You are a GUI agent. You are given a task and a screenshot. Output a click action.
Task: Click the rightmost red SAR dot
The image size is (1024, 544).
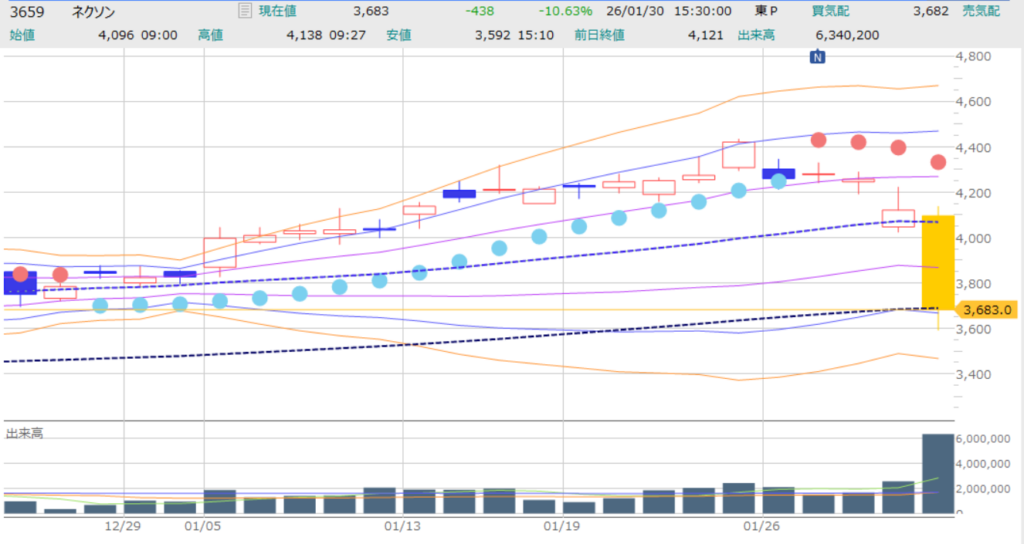click(x=938, y=162)
